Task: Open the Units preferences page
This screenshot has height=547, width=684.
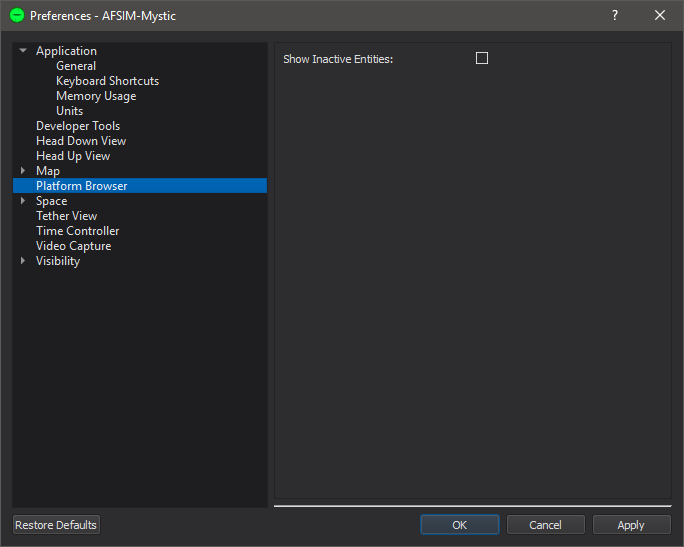Action: pos(69,111)
